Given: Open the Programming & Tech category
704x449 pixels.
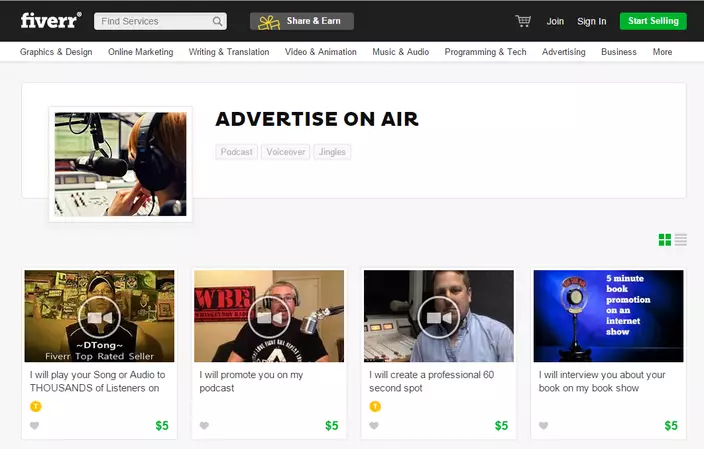Looking at the screenshot, I should (485, 52).
